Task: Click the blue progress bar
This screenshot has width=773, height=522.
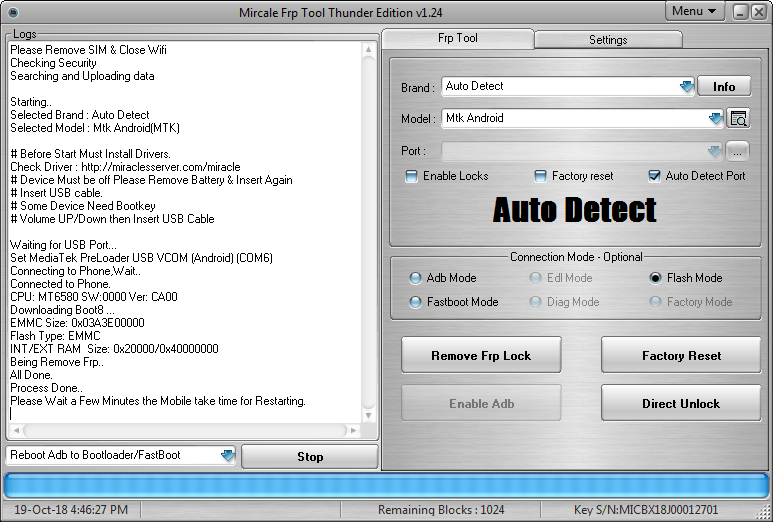Action: [386, 487]
